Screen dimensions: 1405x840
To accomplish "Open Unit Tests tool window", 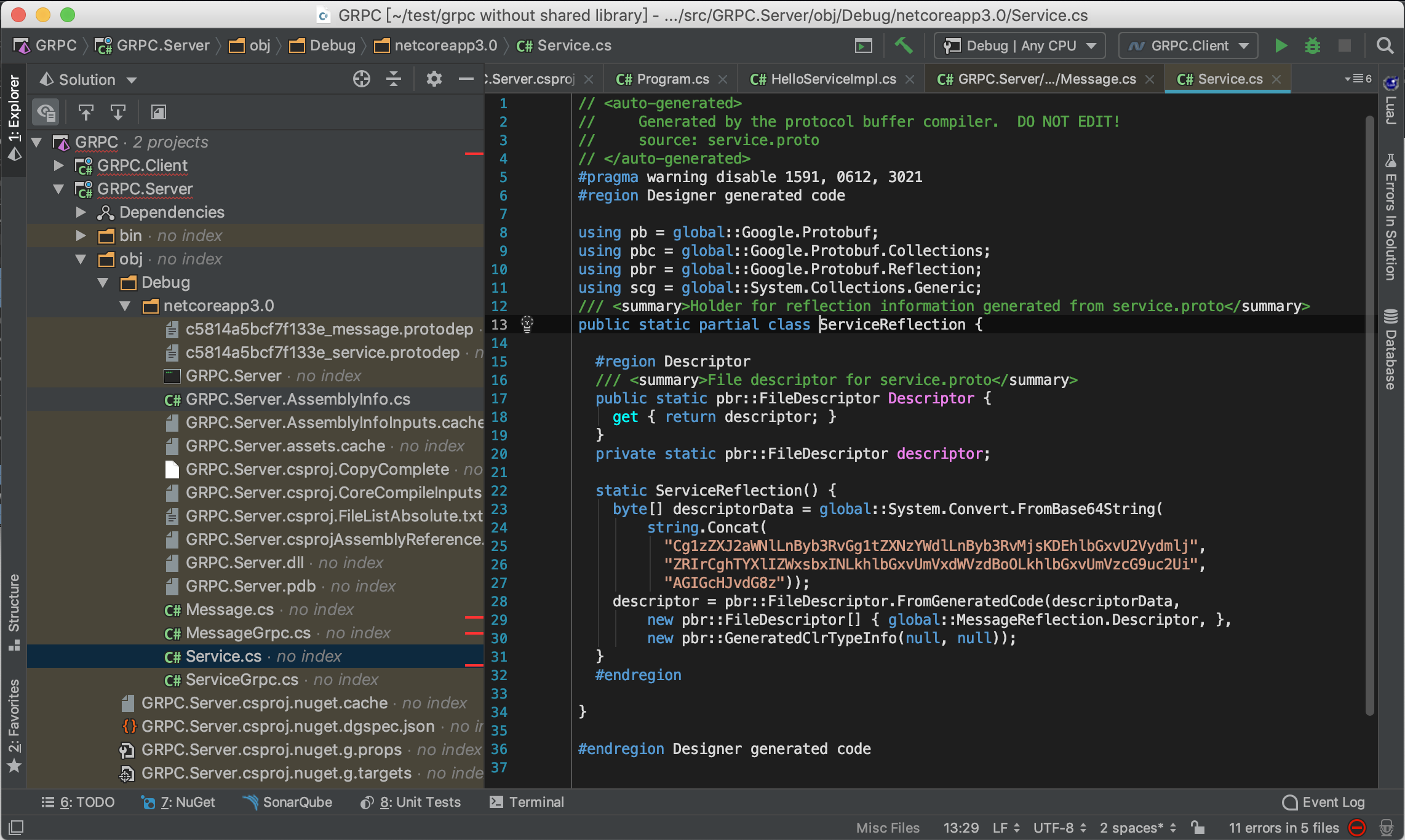I will tap(411, 802).
